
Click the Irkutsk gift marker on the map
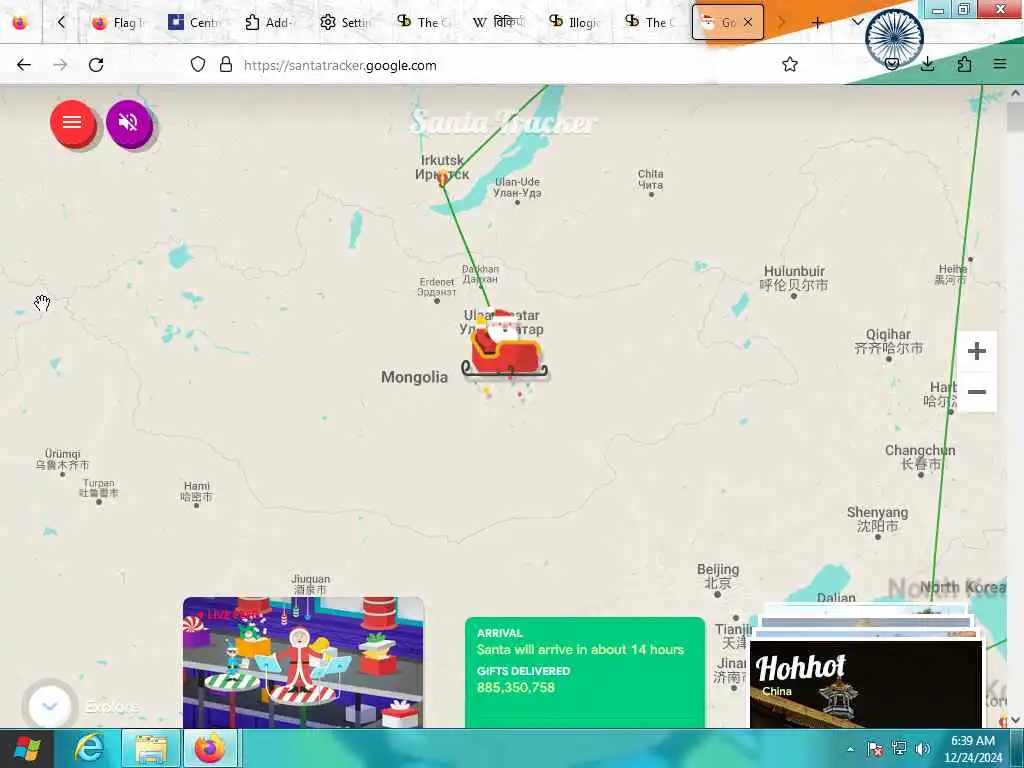pyautogui.click(x=442, y=178)
